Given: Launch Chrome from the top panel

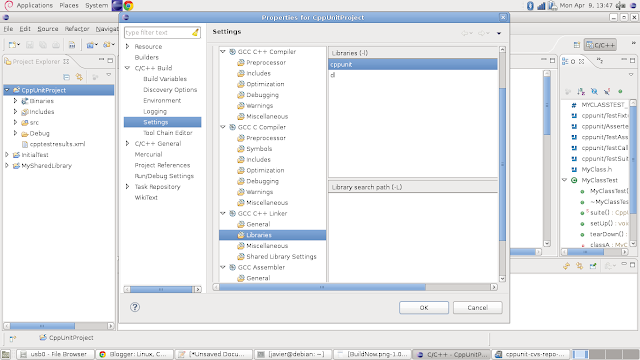Looking at the screenshot, I should point(129,5).
